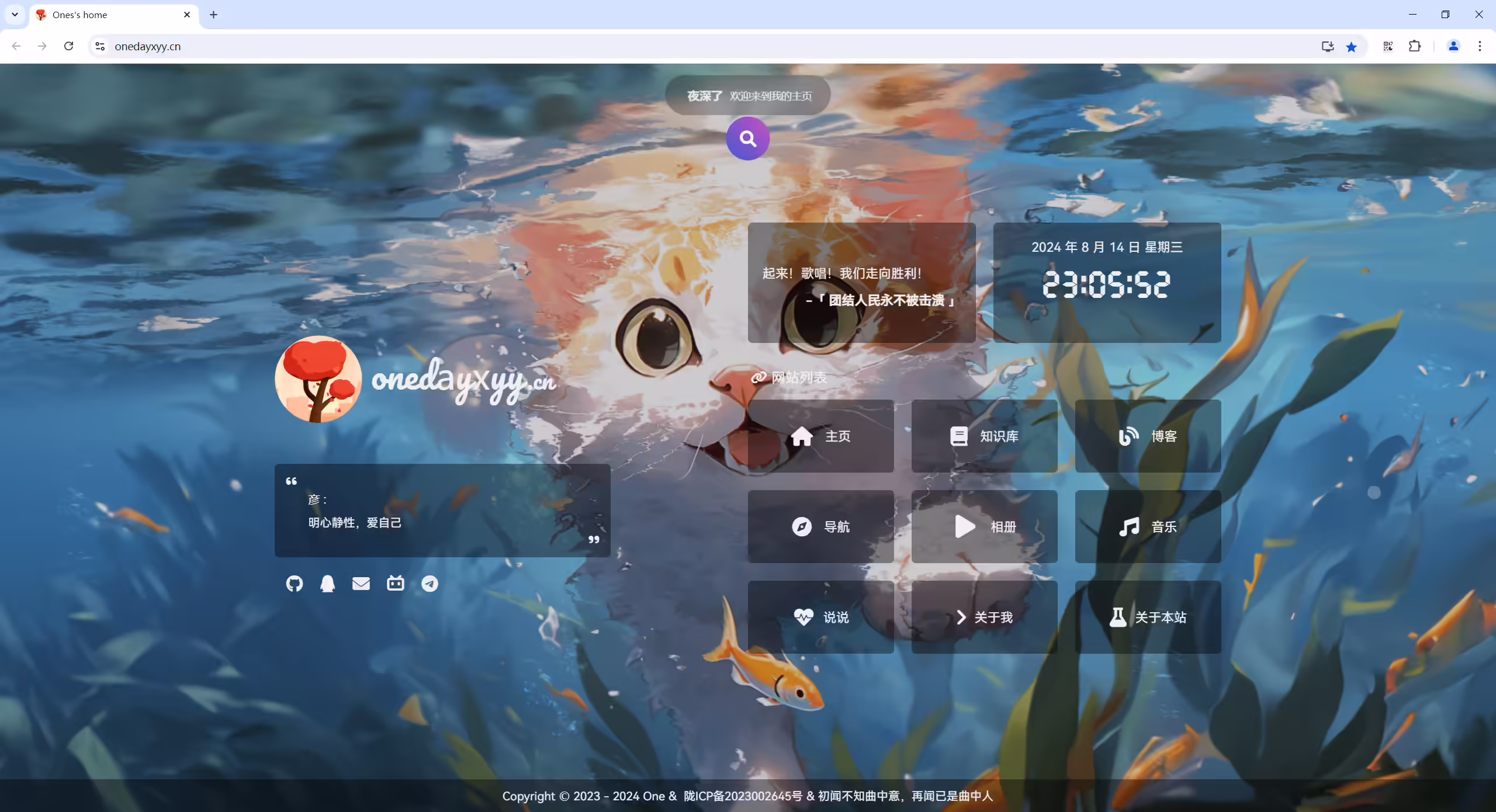
Task: Open the purple search icon button
Action: (747, 138)
